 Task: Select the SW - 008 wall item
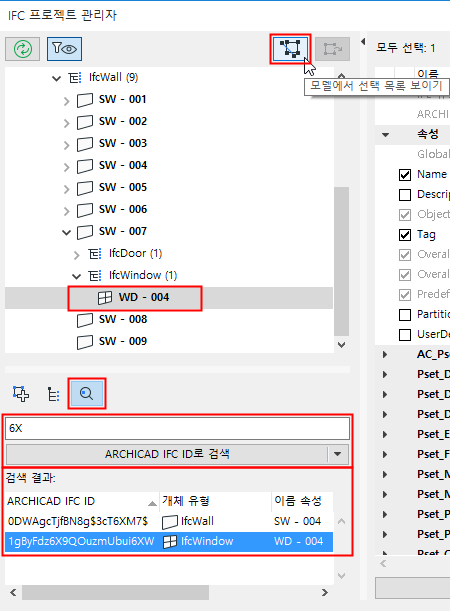(x=123, y=319)
